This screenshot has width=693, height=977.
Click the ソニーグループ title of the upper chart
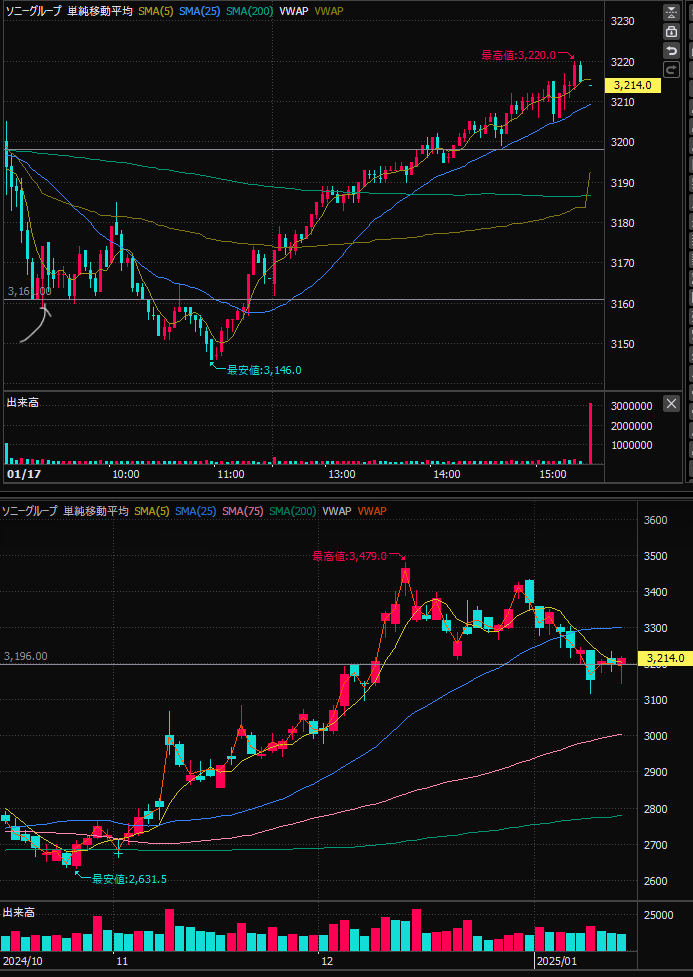point(33,11)
